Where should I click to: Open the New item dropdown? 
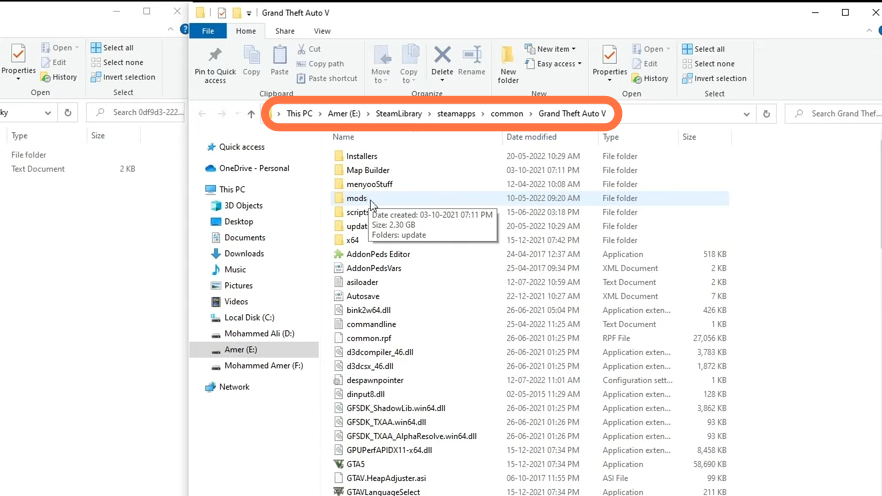click(x=550, y=49)
